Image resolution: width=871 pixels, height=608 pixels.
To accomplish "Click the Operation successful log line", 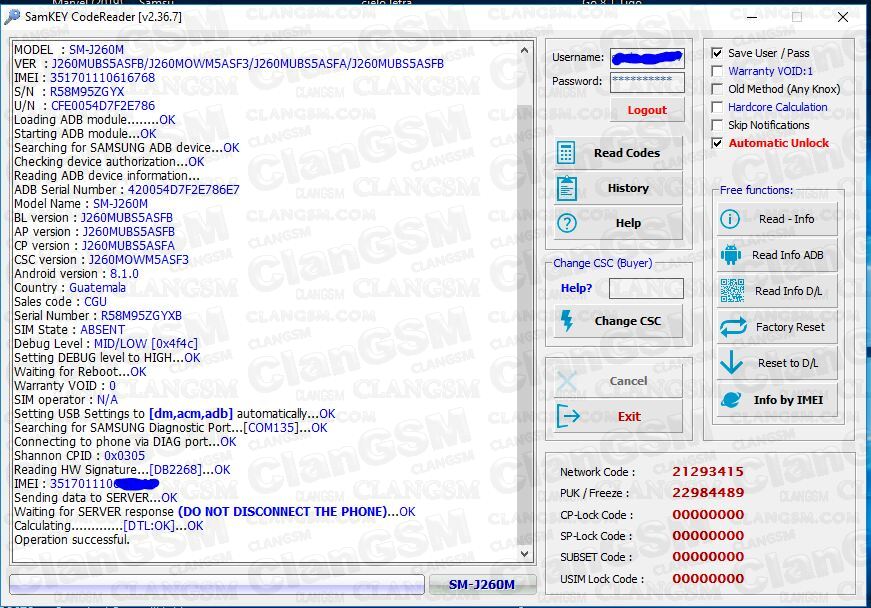I will (72, 540).
